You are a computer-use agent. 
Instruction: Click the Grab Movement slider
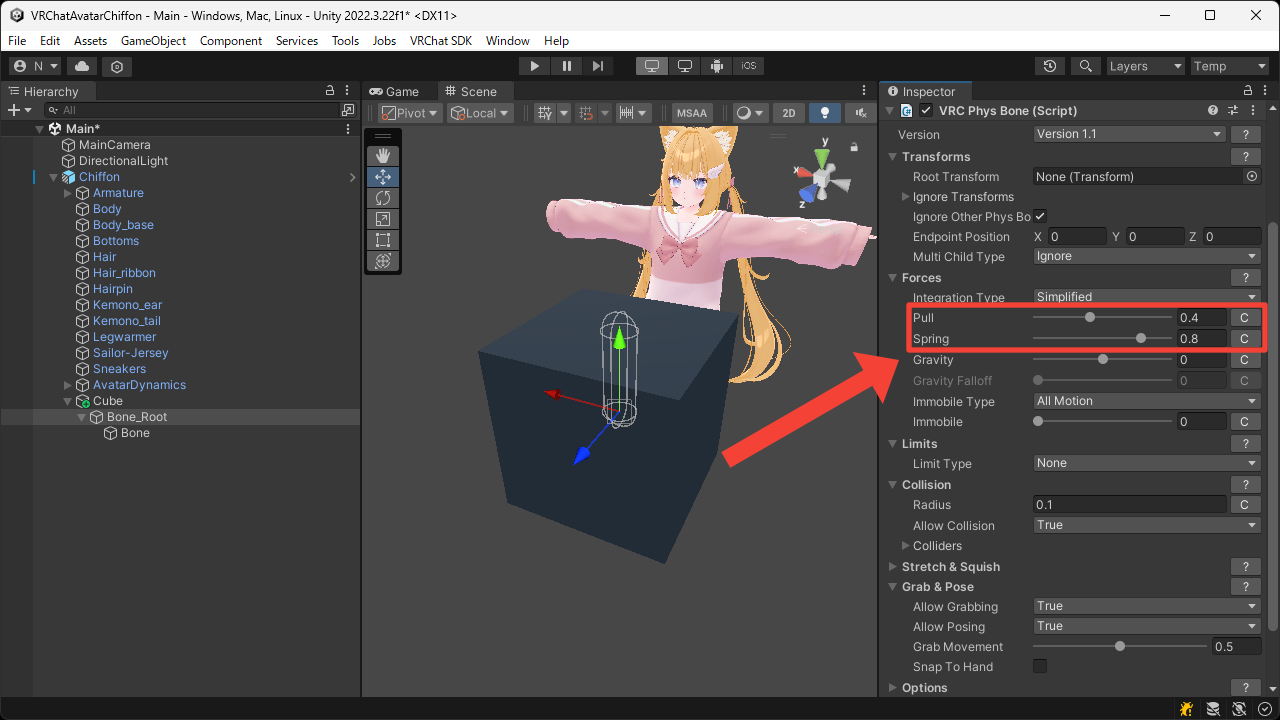tap(1120, 646)
